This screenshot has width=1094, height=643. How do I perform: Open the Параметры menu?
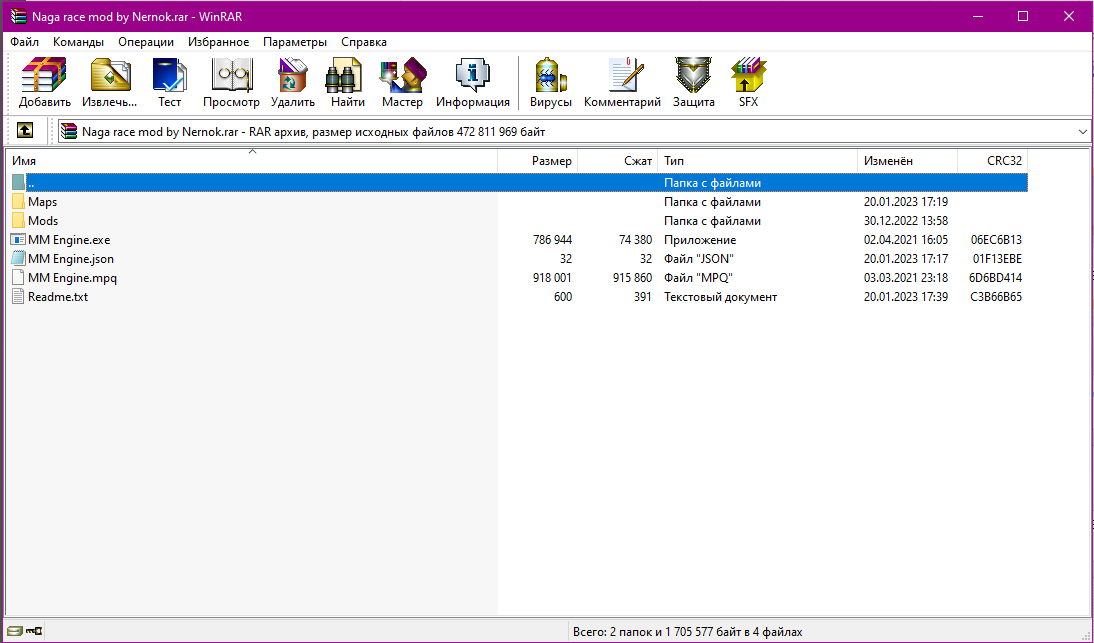point(294,42)
